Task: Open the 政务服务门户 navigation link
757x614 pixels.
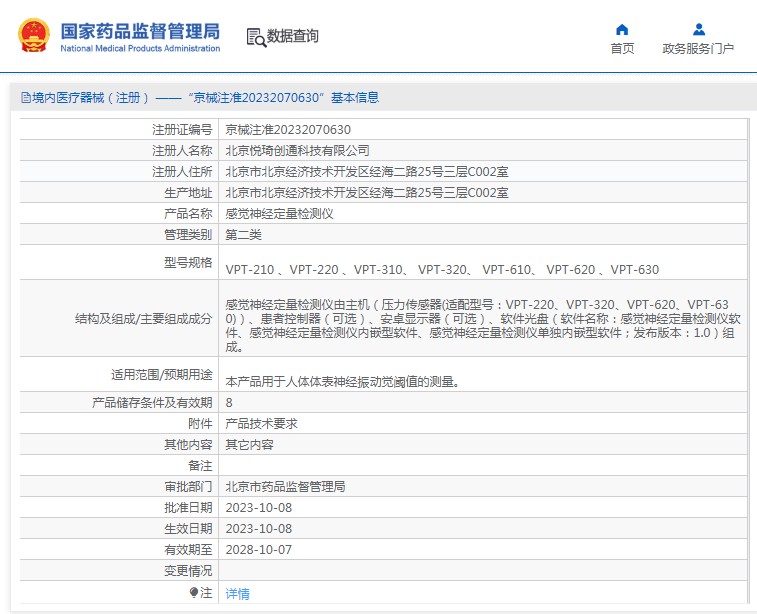Action: click(x=698, y=49)
